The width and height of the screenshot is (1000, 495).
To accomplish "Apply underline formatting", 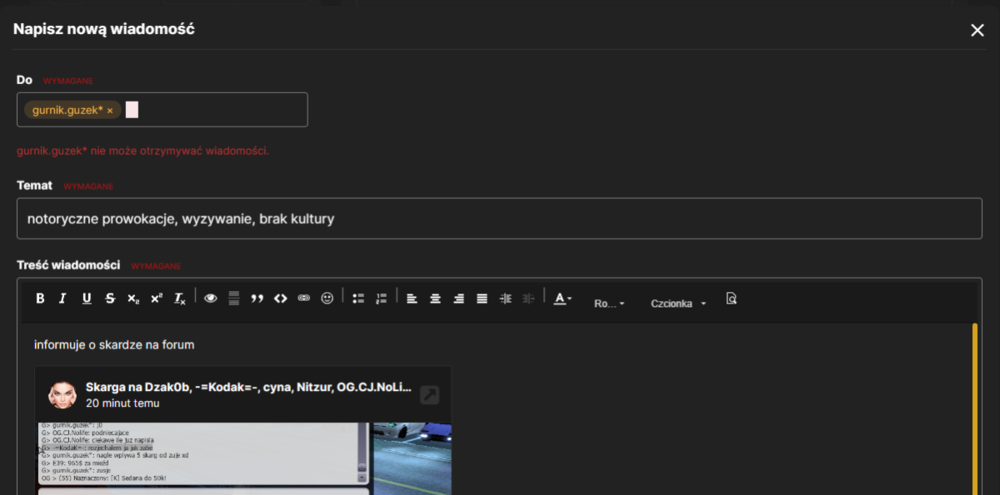I will point(87,299).
